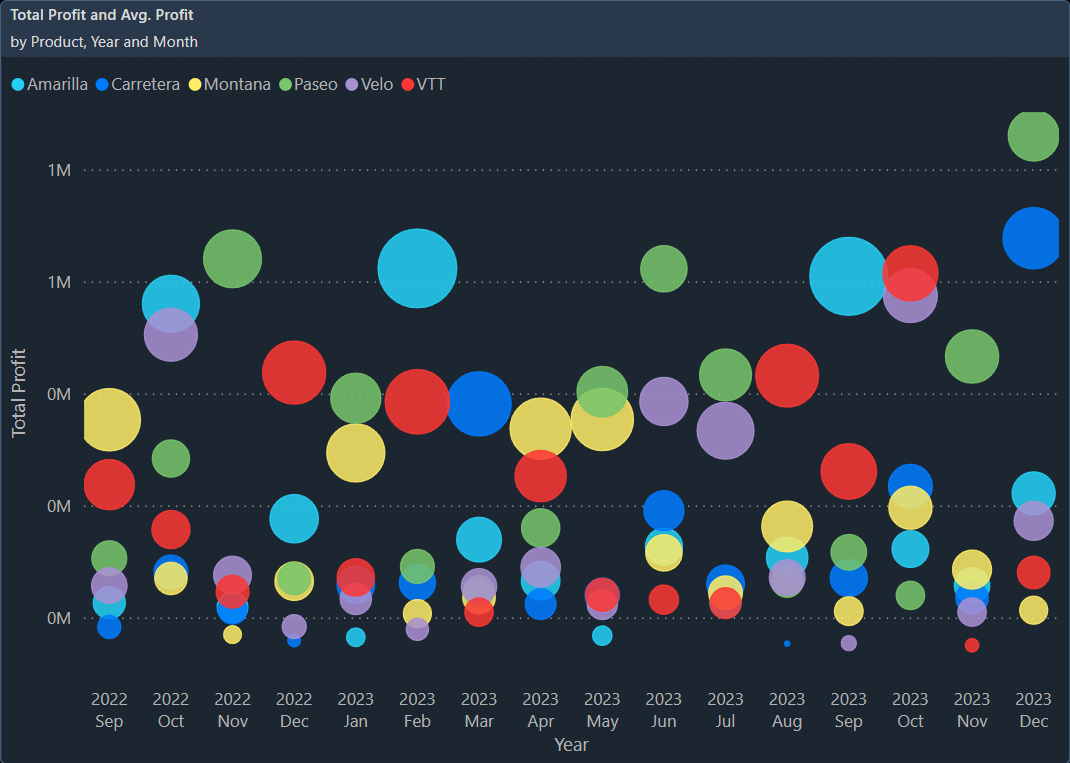The height and width of the screenshot is (763, 1070).
Task: Select the large green Paseo bubble in Dec 2023
Action: 1033,137
